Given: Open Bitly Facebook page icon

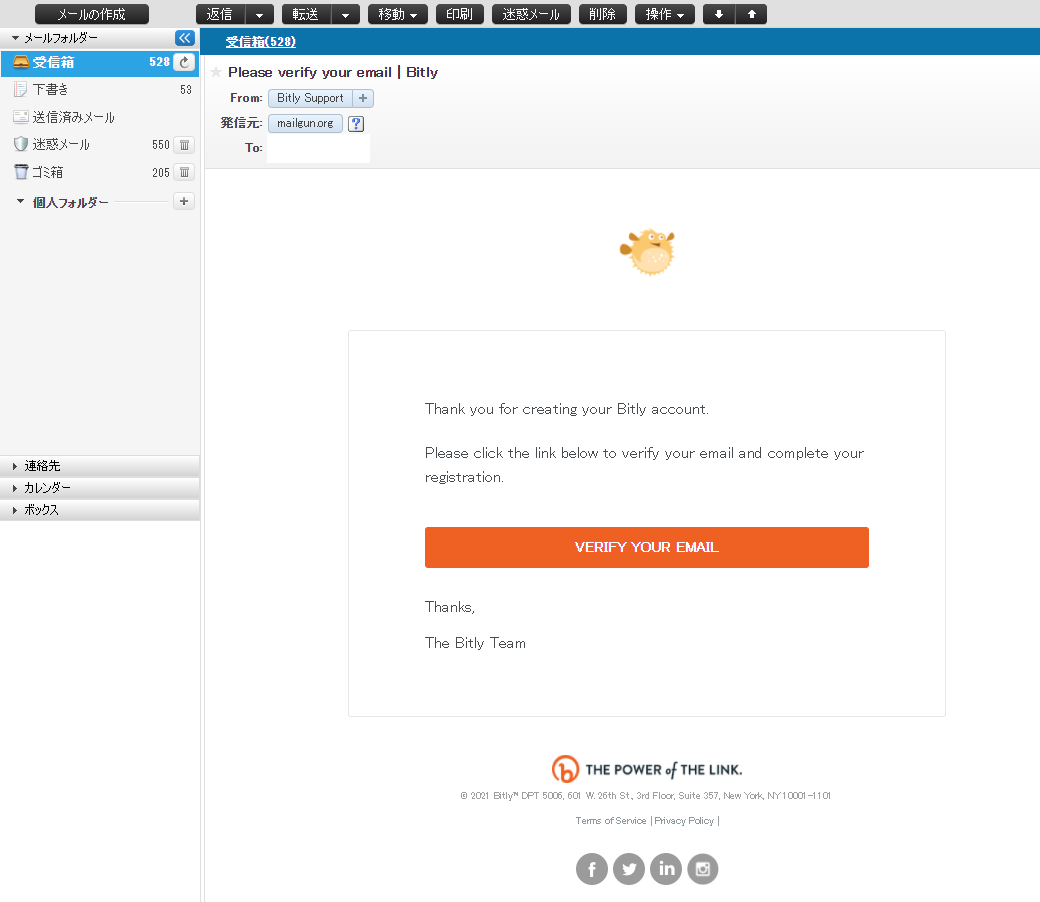Looking at the screenshot, I should [592, 869].
